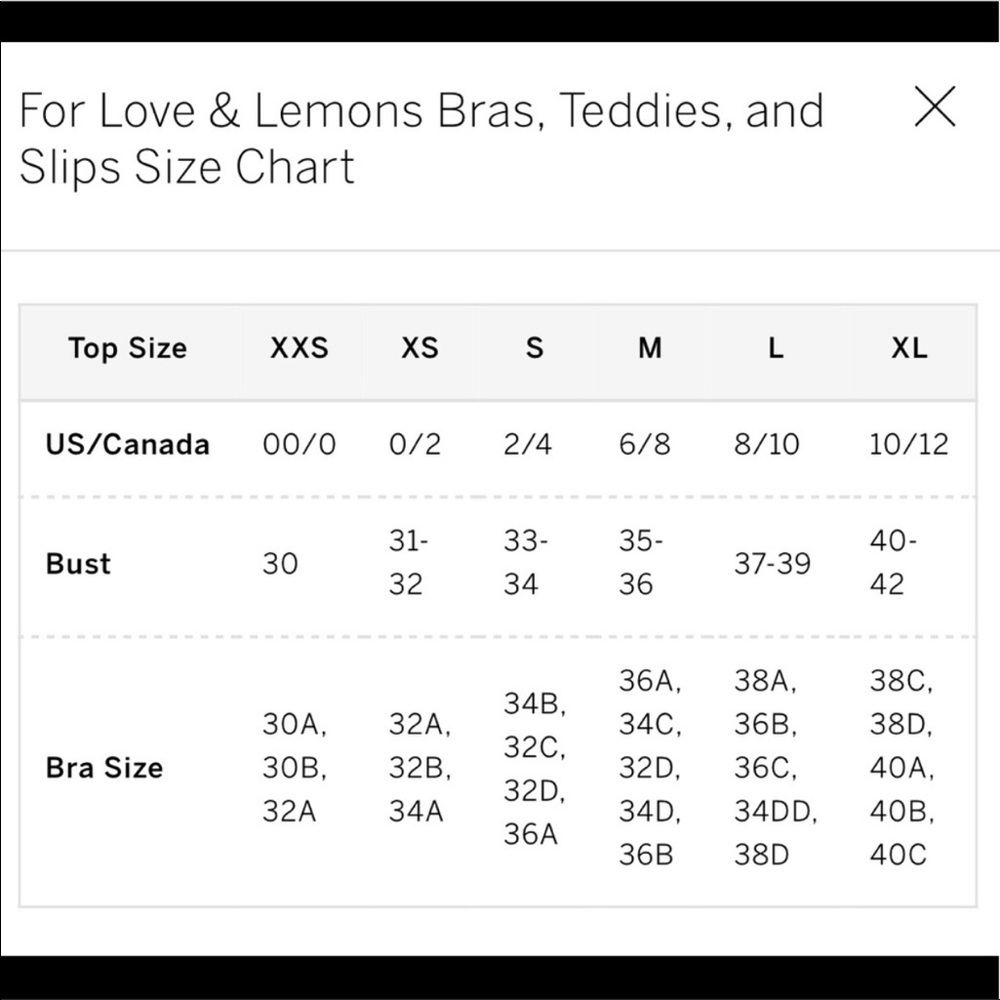The height and width of the screenshot is (1000, 1000).
Task: Click the 34DD bra size entry
Action: [x=775, y=811]
